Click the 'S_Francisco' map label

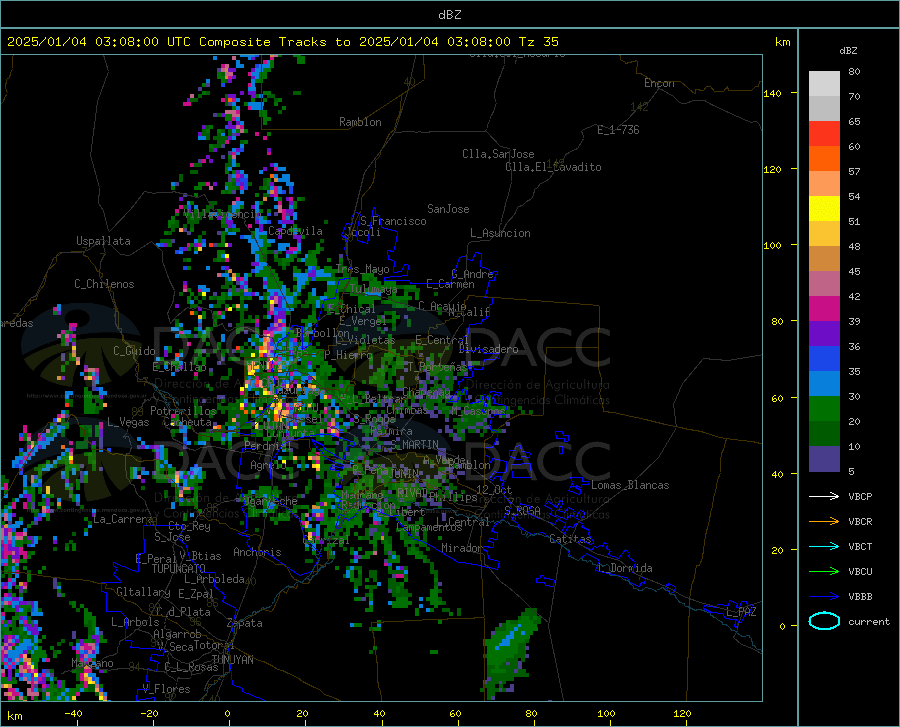393,221
